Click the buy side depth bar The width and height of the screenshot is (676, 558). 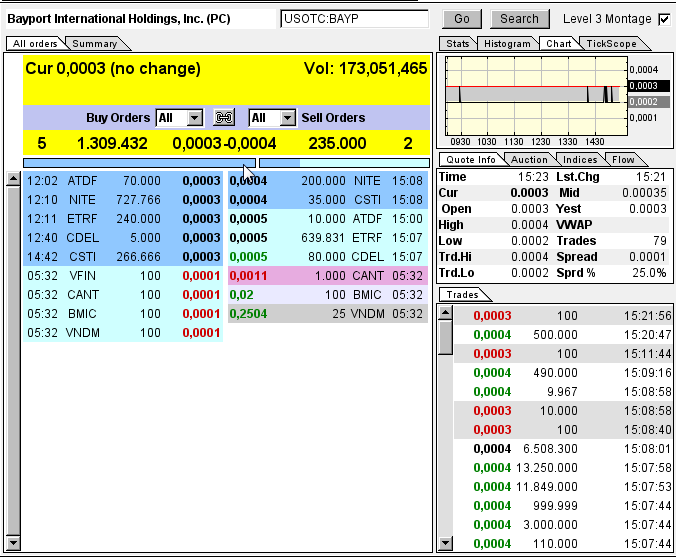click(139, 163)
